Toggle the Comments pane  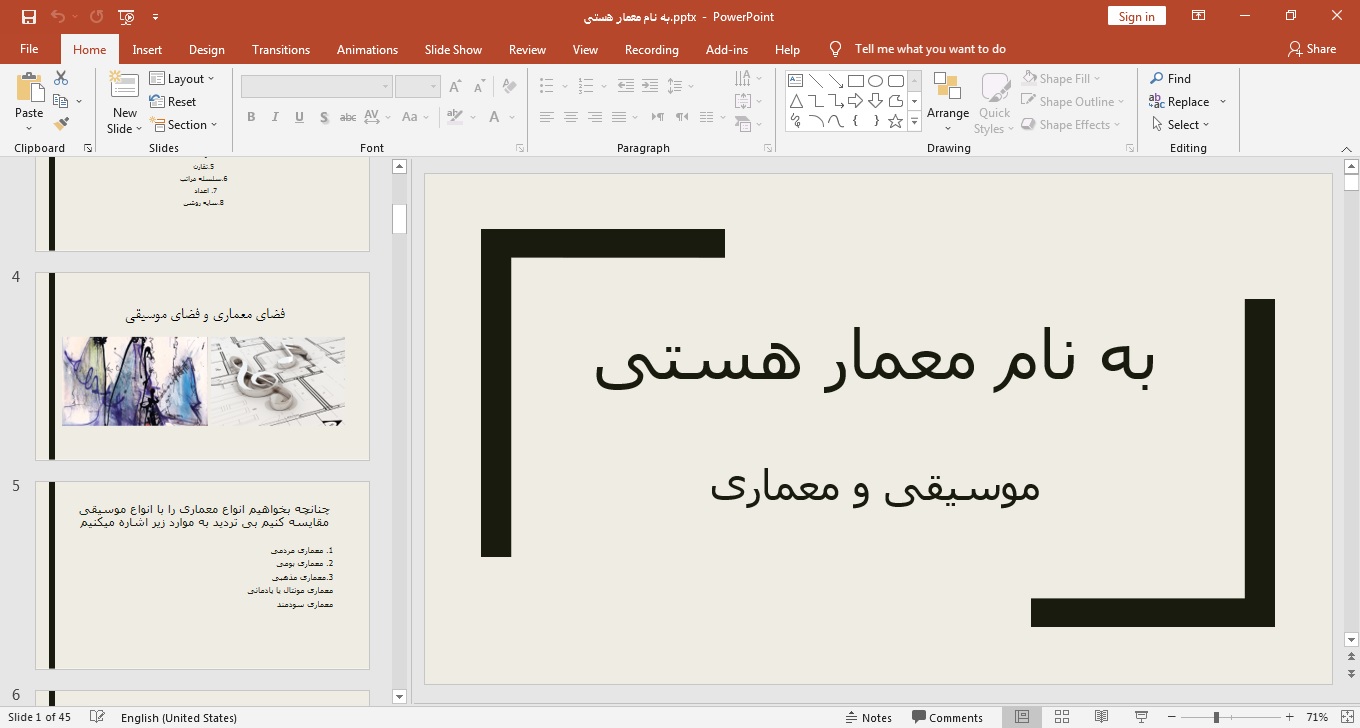[x=947, y=717]
